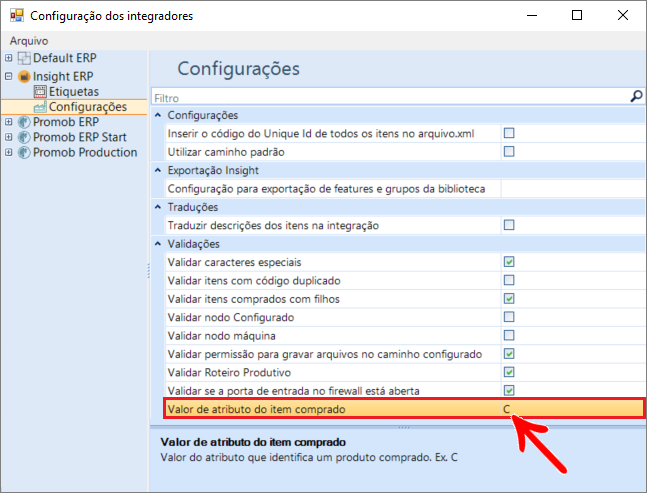This screenshot has height=493, width=647.
Task: Select Promob ERP Start in the tree
Action: click(79, 137)
